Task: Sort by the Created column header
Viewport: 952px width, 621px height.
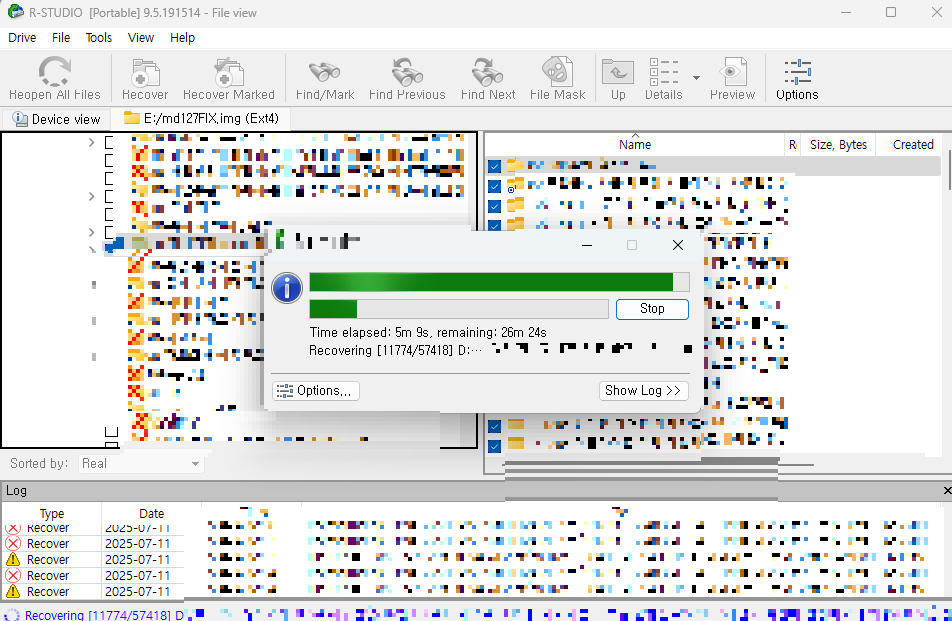Action: [913, 144]
